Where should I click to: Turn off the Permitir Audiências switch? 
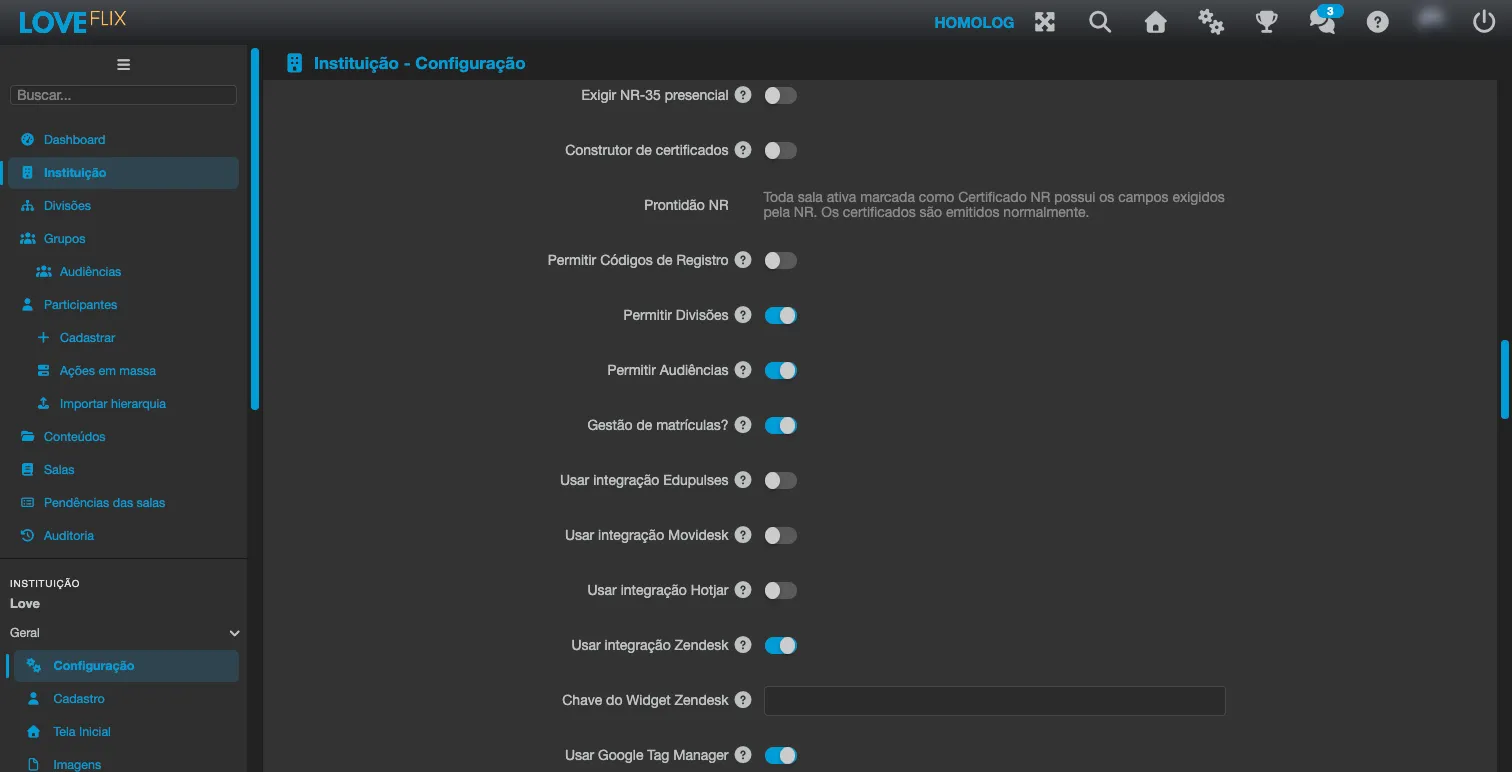tap(780, 370)
